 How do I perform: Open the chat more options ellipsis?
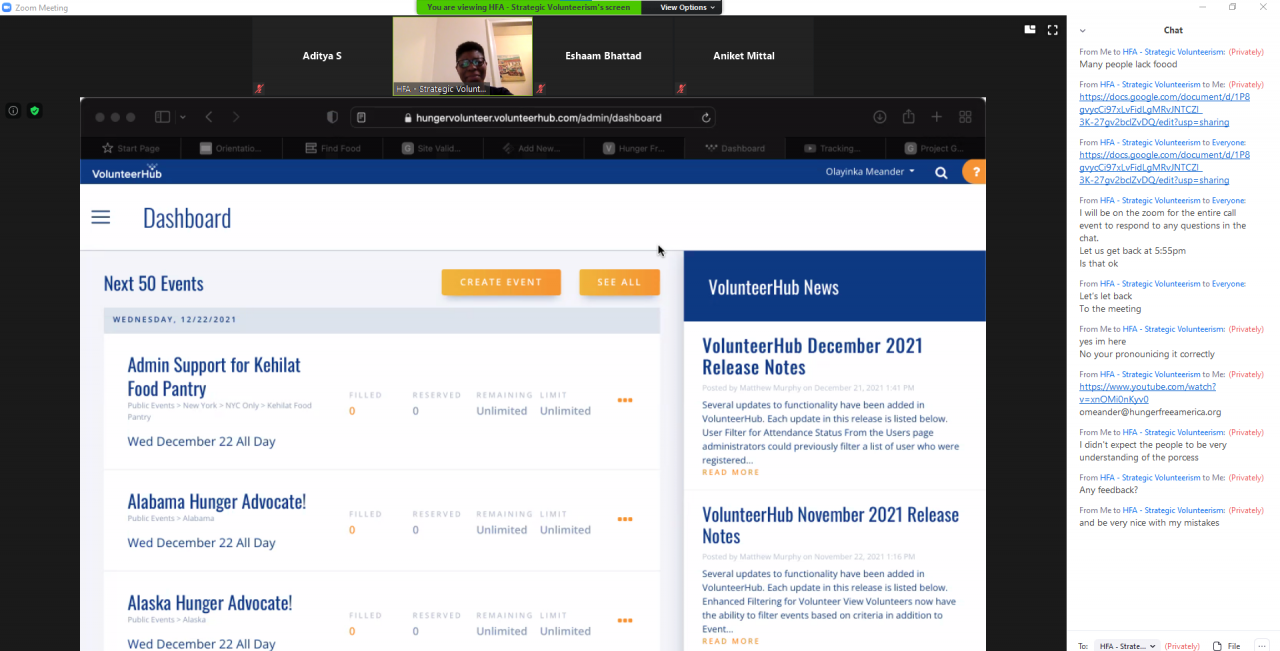click(1261, 646)
